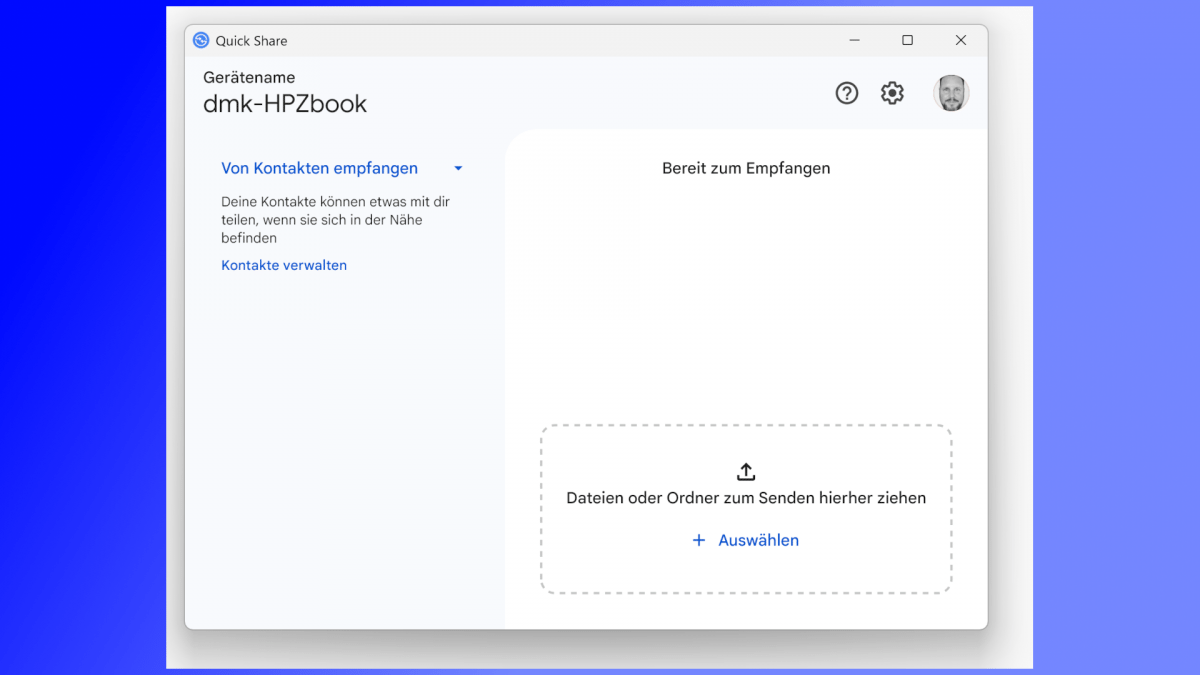Viewport: 1200px width, 675px height.
Task: Click the plus icon beside Auswählen
Action: (x=699, y=540)
